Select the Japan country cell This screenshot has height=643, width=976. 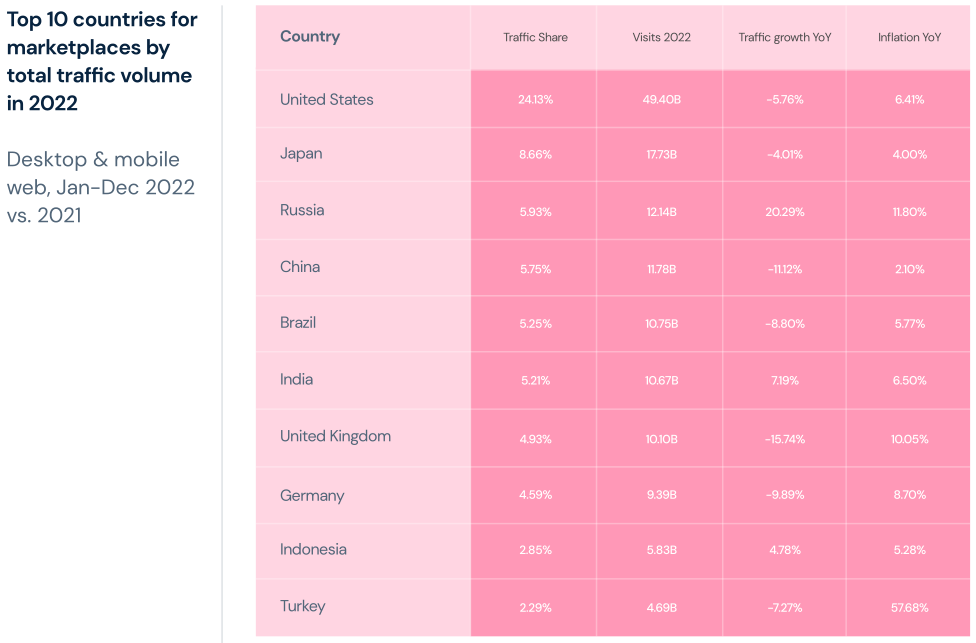[x=301, y=154]
